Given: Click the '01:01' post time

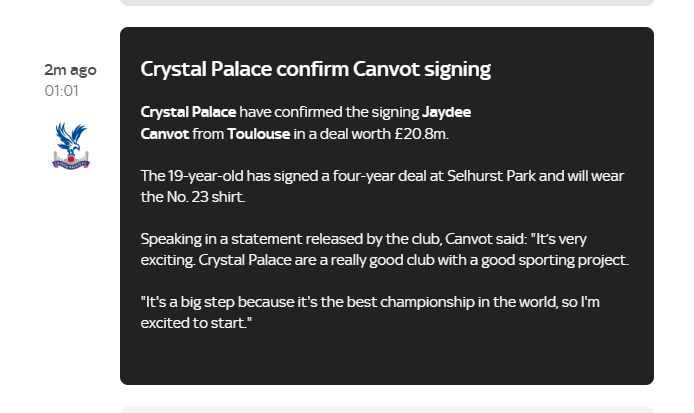Looking at the screenshot, I should click(62, 91).
